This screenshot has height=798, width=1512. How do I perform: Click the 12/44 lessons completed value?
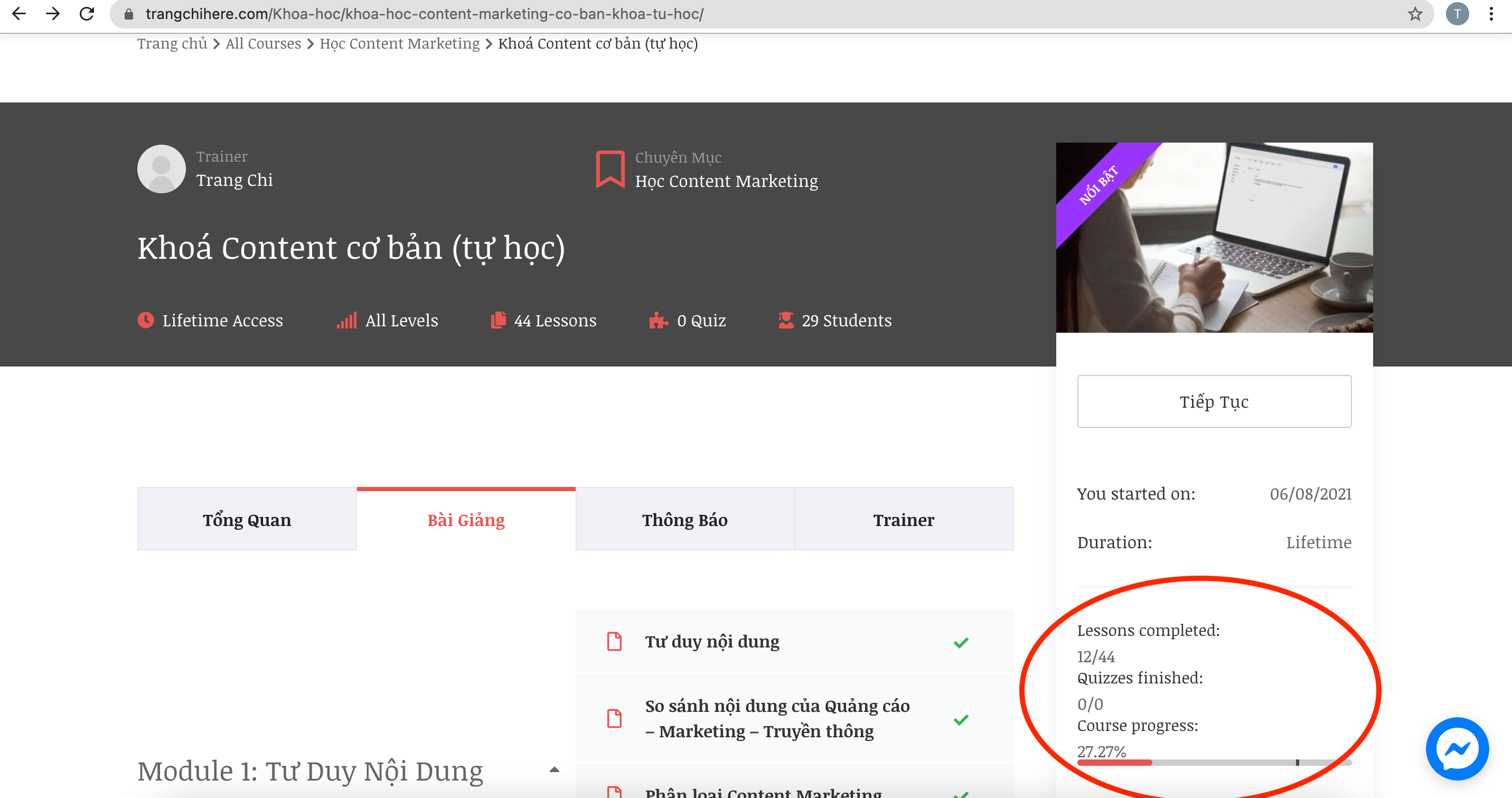tap(1095, 656)
